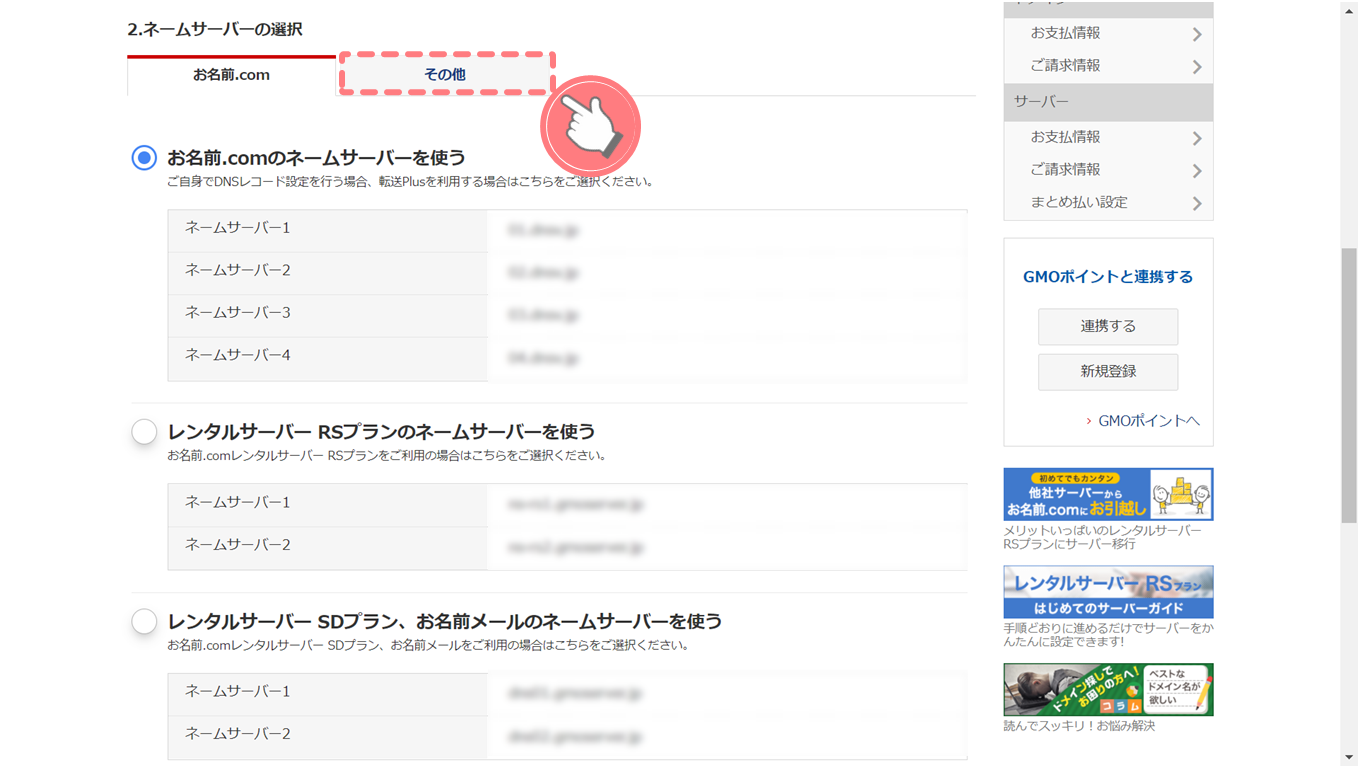The image size is (1358, 768).
Task: Open the GMOポイントと連携する heading
Action: click(x=1108, y=277)
